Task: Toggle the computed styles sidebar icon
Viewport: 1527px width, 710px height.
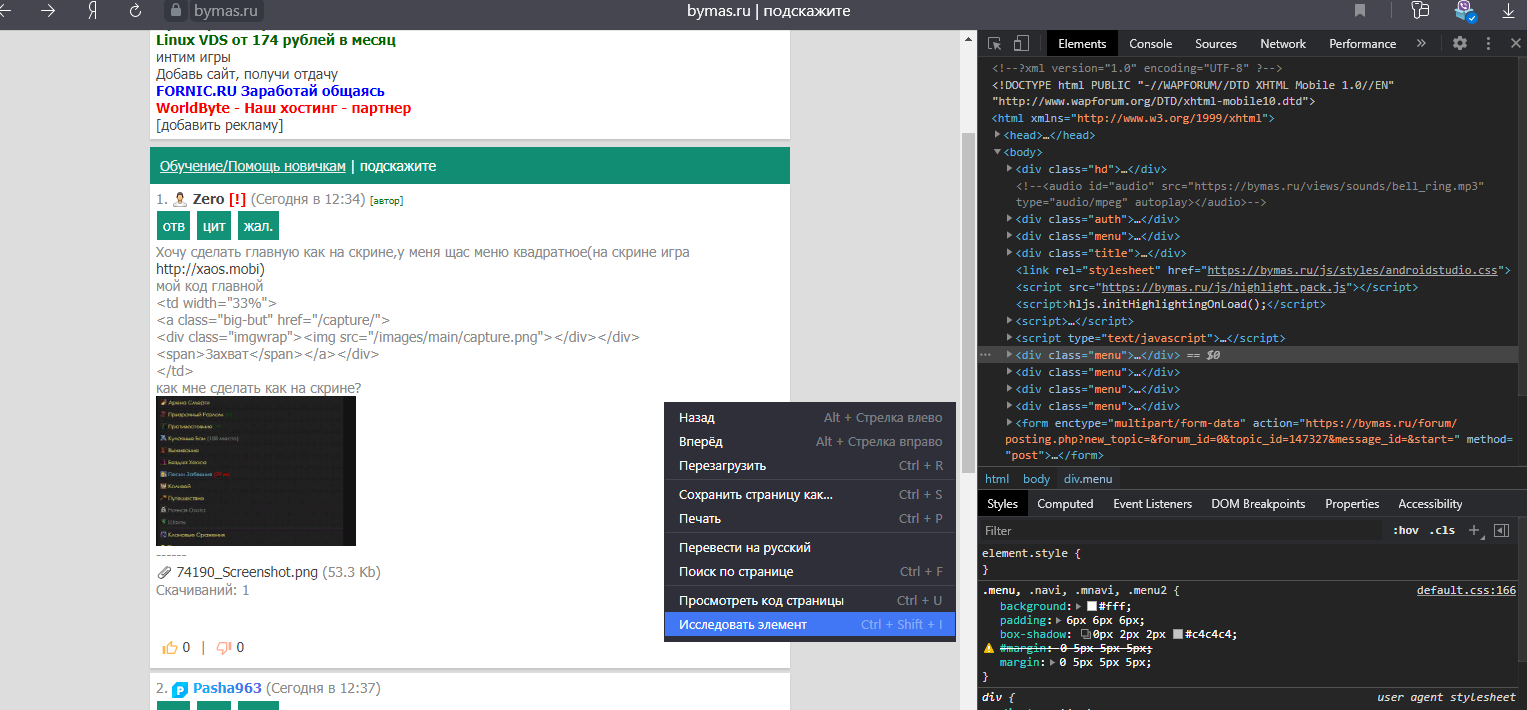Action: (1501, 530)
